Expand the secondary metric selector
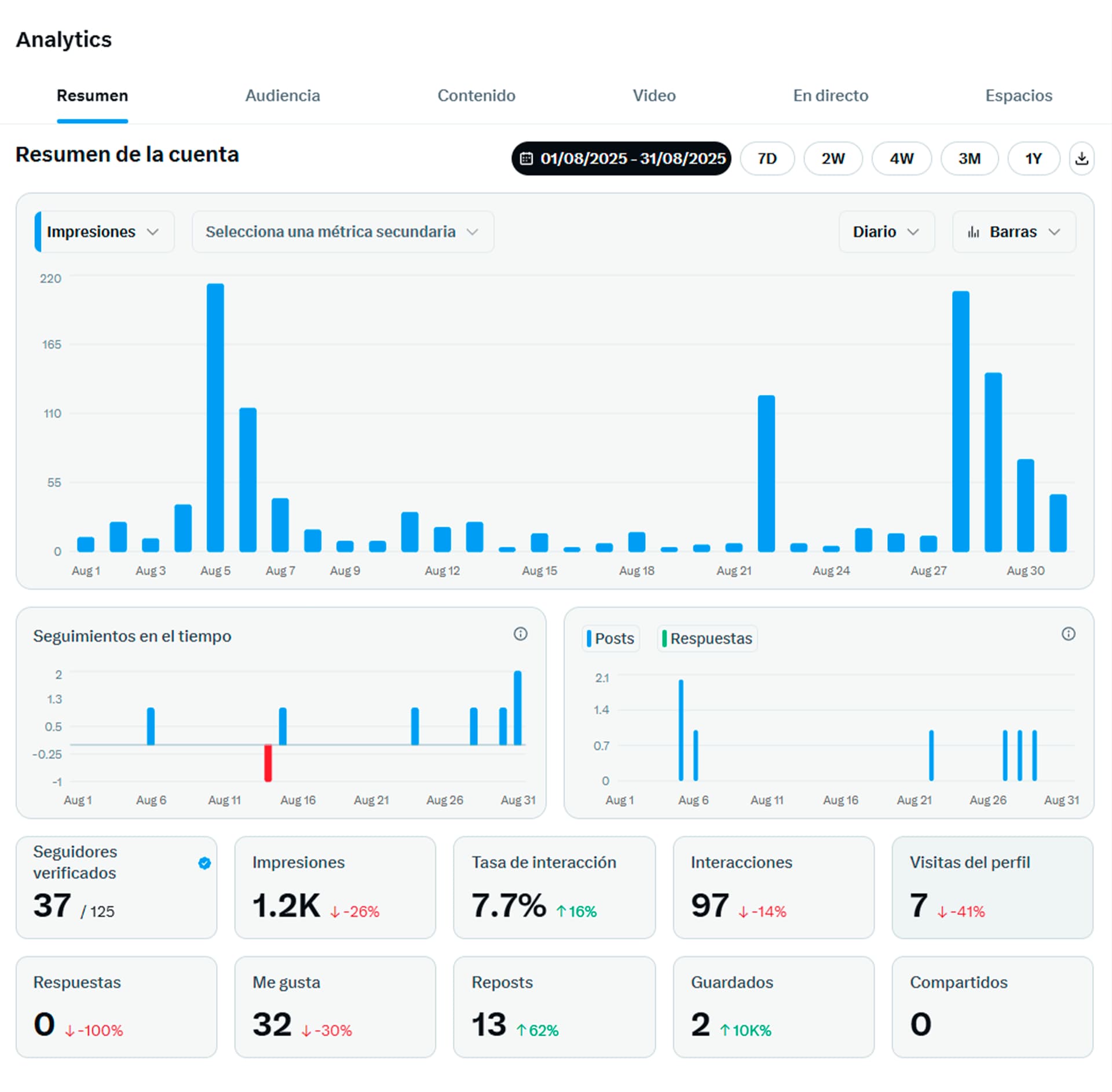Viewport: 1112px width, 1092px height. [x=342, y=232]
